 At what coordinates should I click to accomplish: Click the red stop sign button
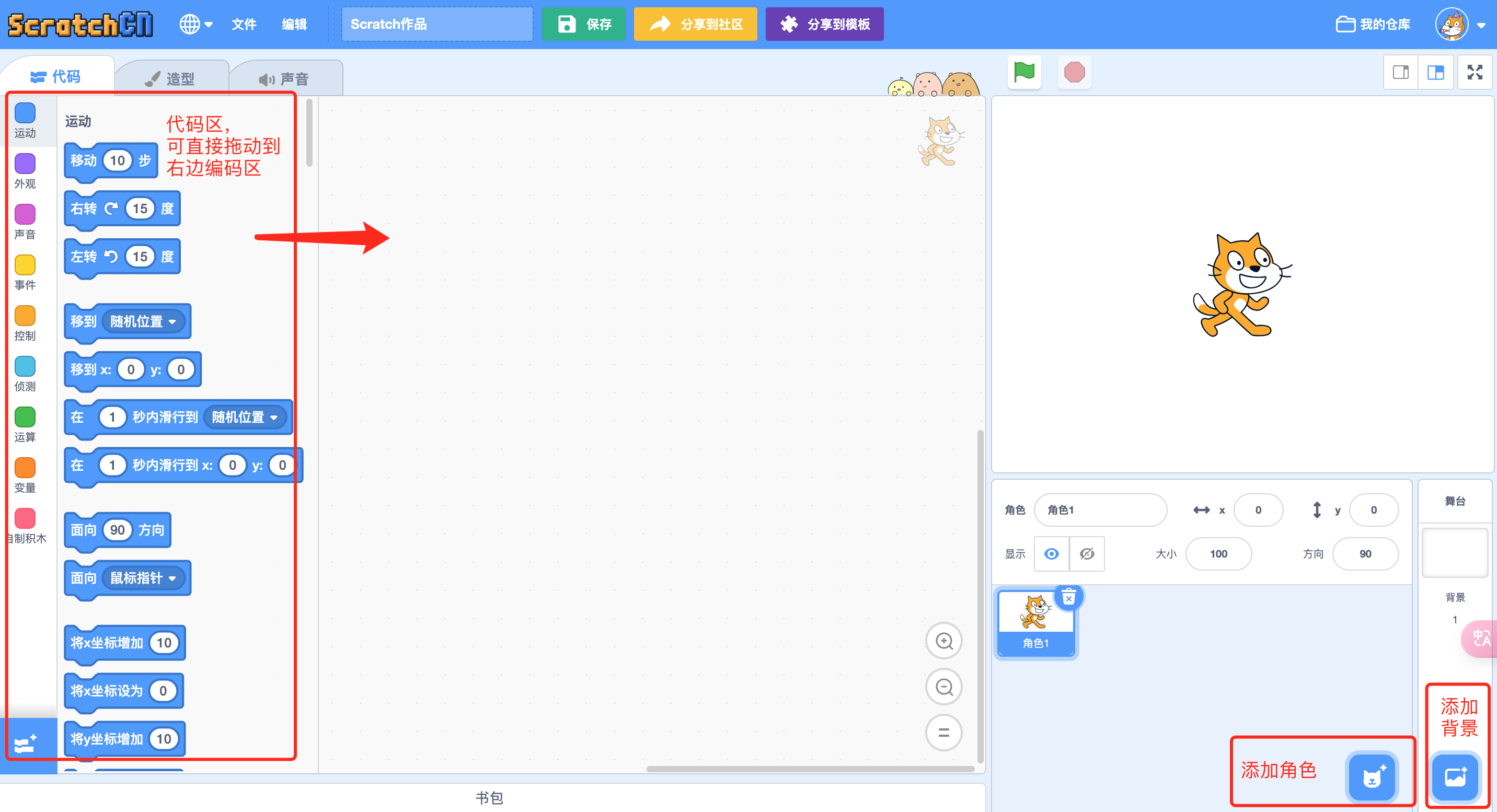coord(1074,73)
